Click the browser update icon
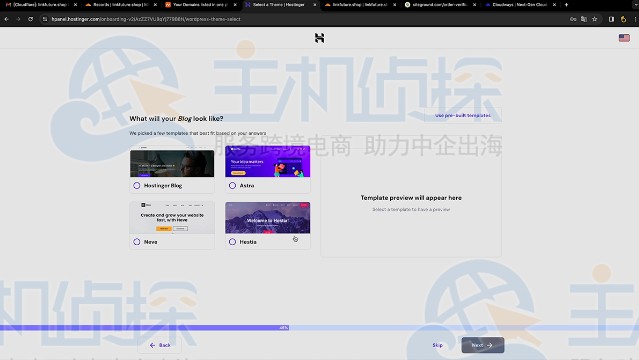The image size is (639, 360). [x=623, y=19]
